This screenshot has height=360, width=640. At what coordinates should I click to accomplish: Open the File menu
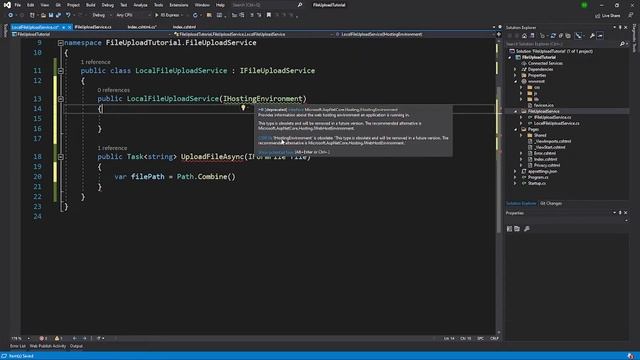(18, 5)
